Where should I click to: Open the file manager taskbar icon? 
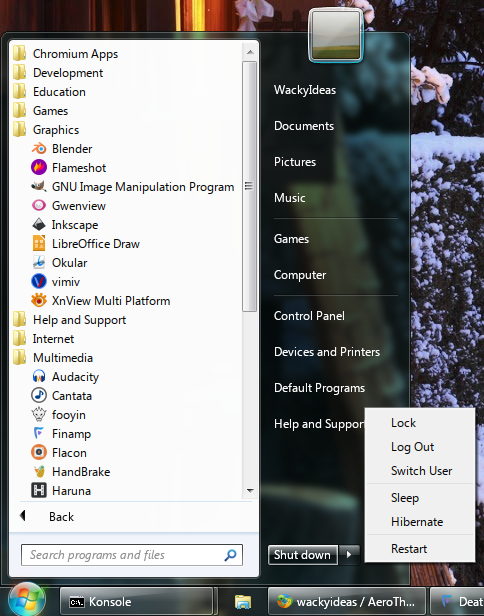(x=243, y=602)
